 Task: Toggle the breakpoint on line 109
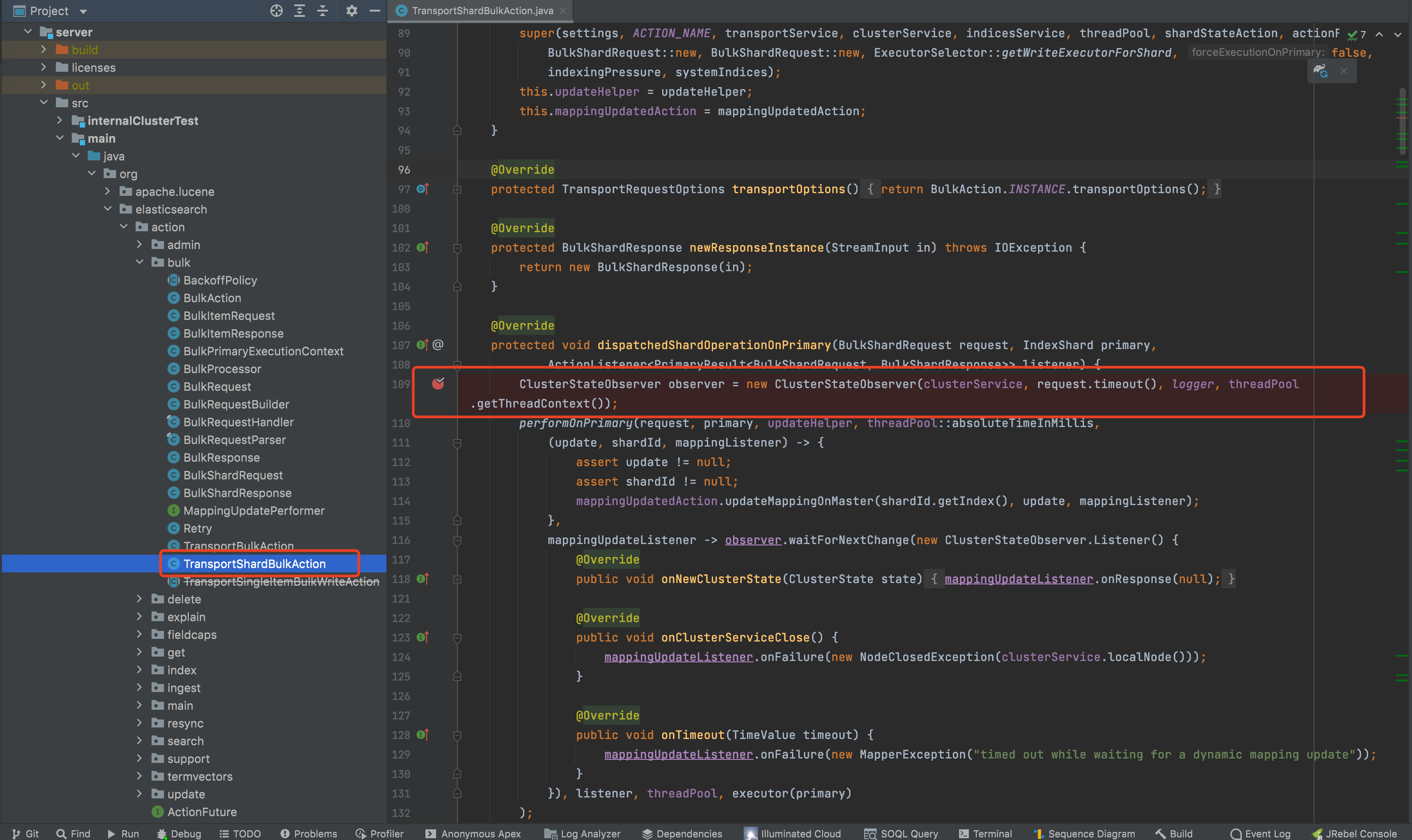tap(437, 384)
